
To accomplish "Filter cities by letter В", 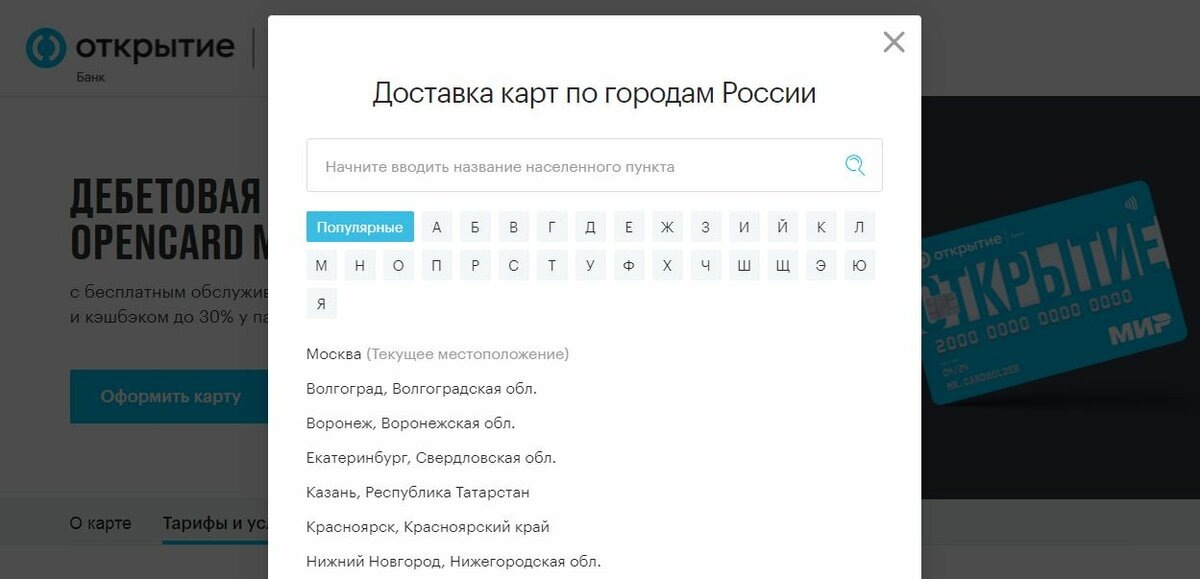I will click(514, 227).
